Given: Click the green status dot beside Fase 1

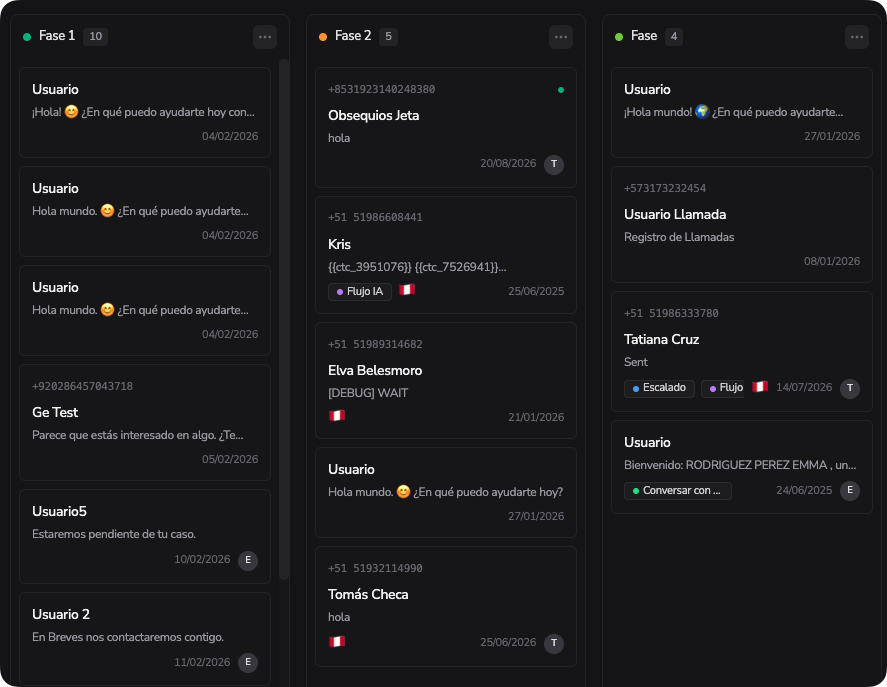Looking at the screenshot, I should click(x=27, y=37).
